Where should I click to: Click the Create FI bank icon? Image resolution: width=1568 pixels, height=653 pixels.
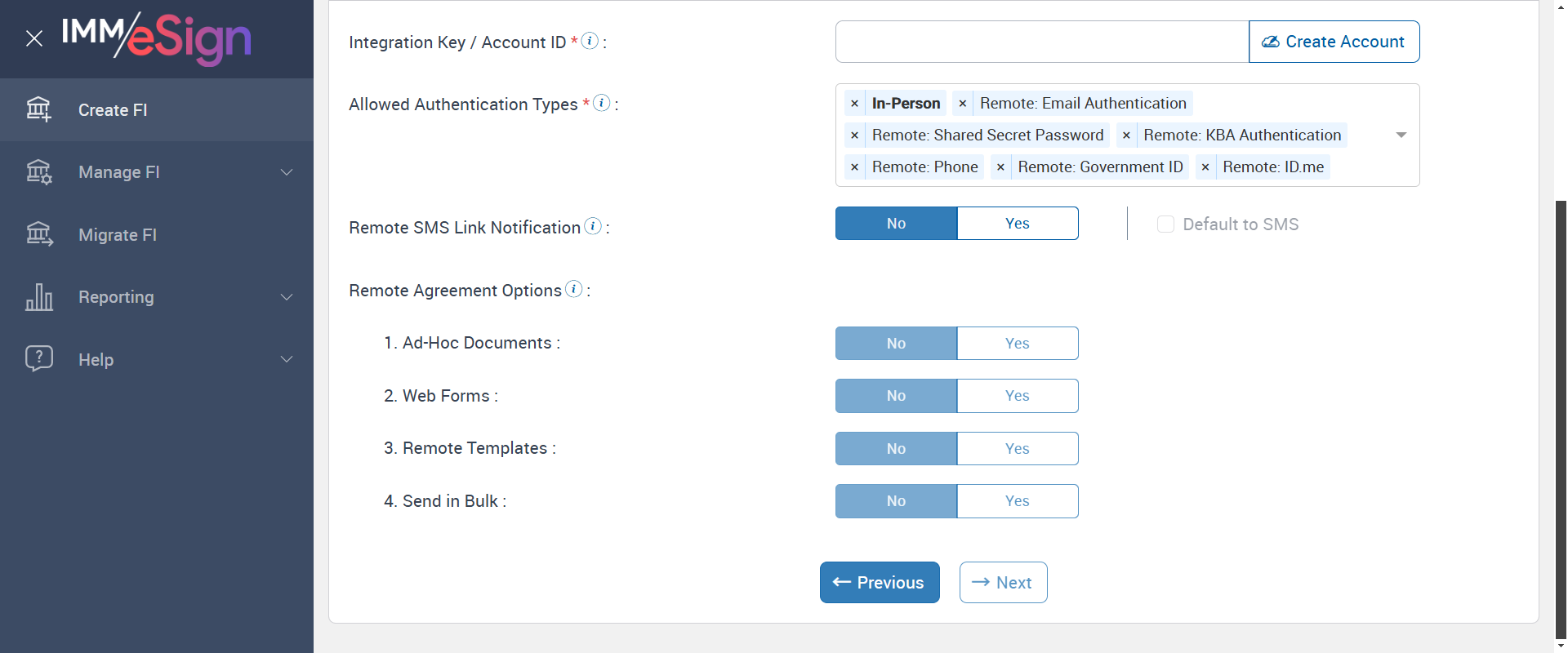click(x=38, y=109)
